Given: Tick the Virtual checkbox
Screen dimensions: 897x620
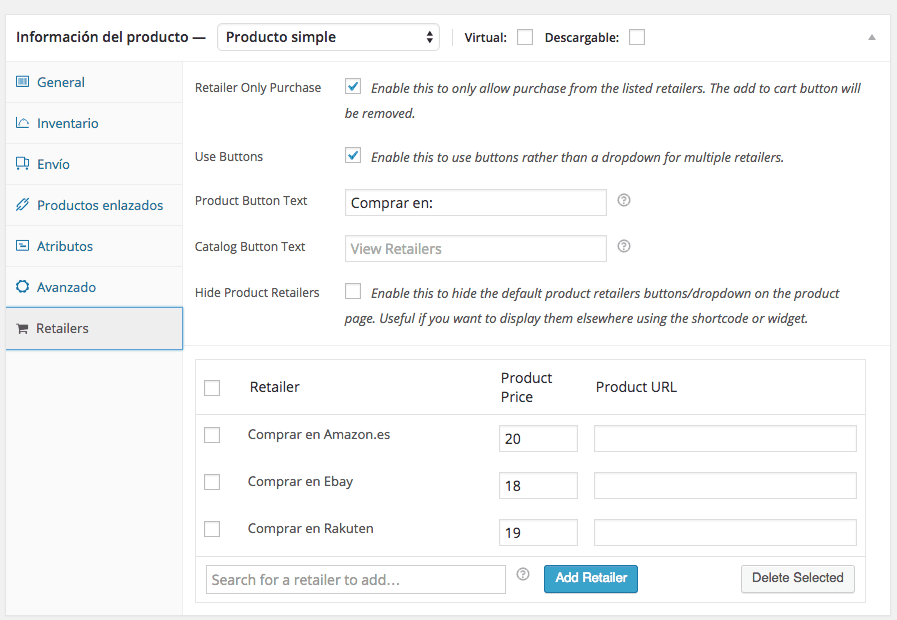Looking at the screenshot, I should point(525,38).
